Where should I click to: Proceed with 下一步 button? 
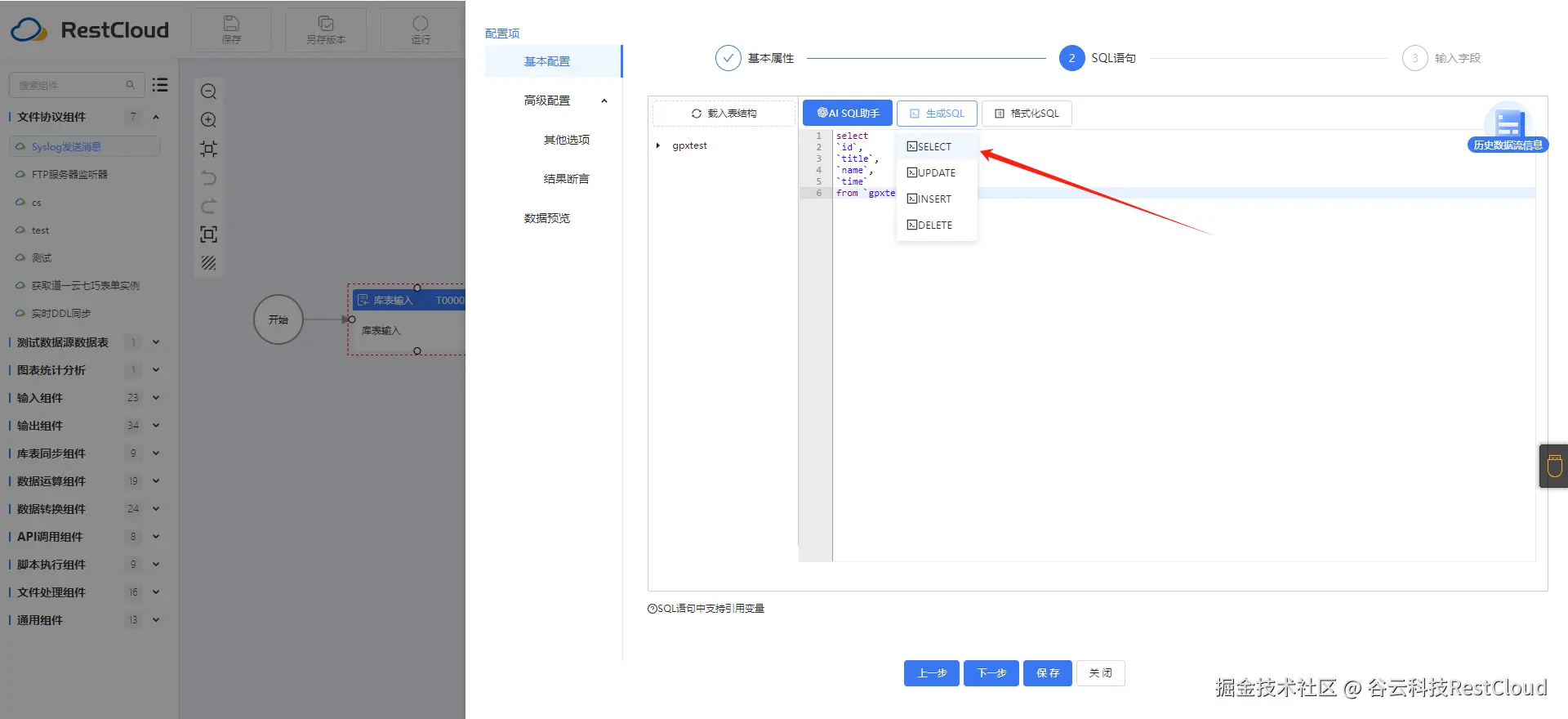tap(991, 673)
